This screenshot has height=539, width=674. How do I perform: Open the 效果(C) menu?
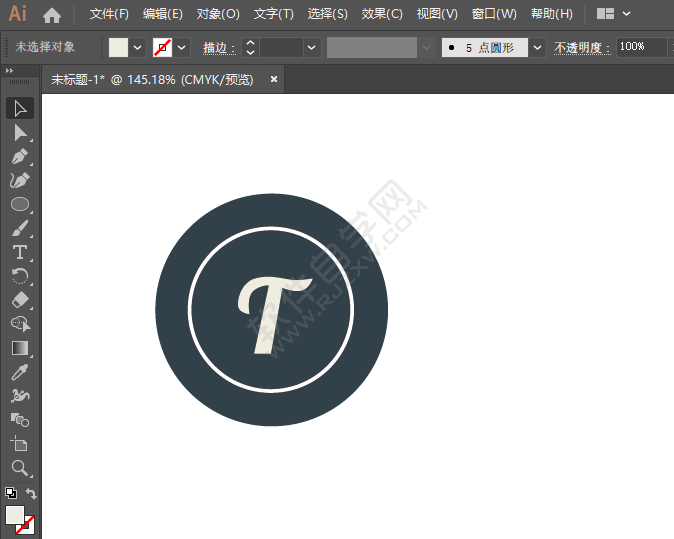coord(381,14)
